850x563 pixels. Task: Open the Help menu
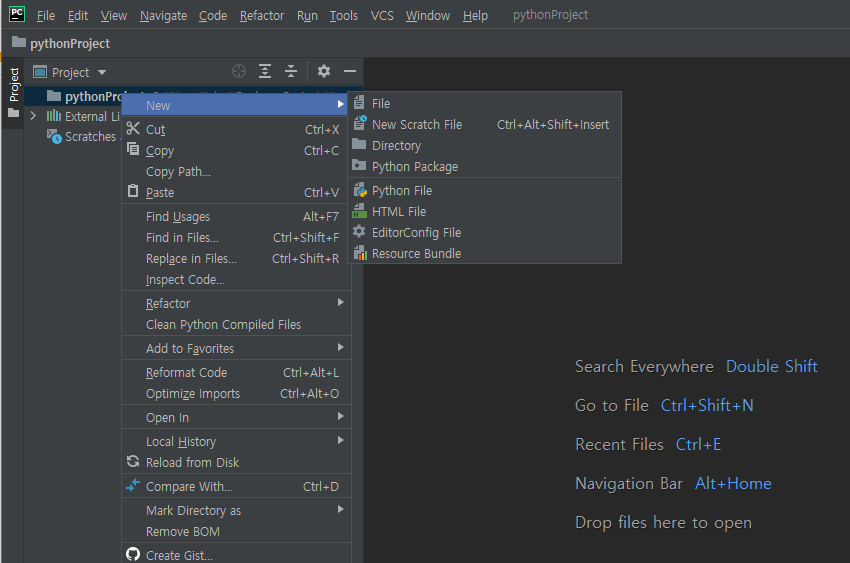[x=475, y=16]
